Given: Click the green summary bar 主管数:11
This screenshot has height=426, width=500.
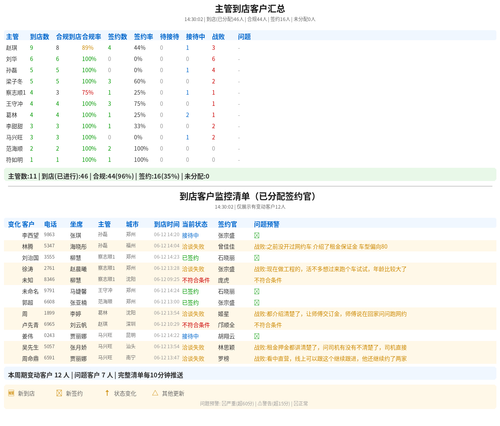Looking at the screenshot, I should (250, 176).
